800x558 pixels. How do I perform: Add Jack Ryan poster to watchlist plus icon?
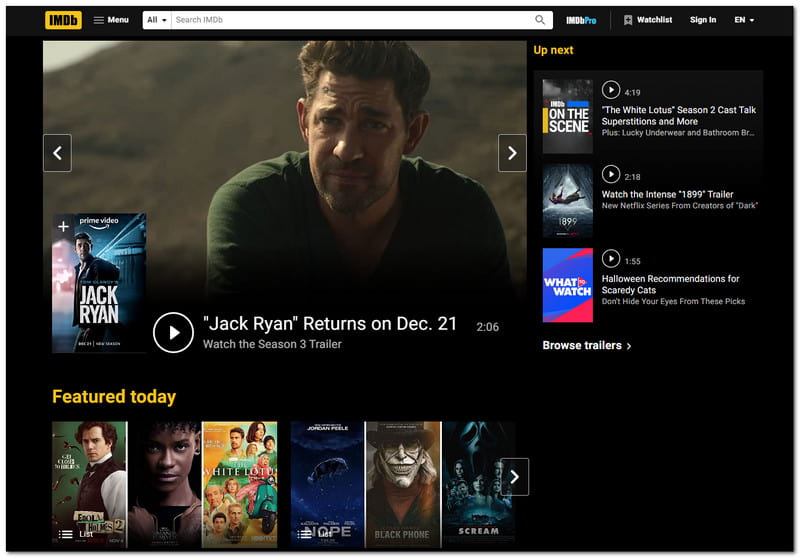coord(63,226)
